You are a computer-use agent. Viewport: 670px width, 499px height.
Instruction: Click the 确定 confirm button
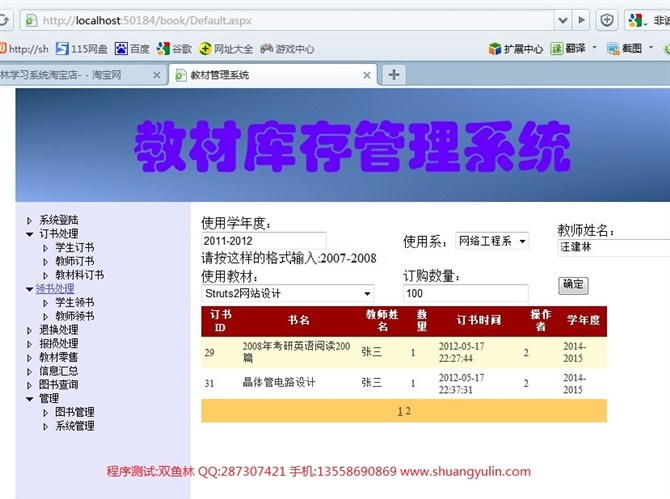(x=573, y=284)
